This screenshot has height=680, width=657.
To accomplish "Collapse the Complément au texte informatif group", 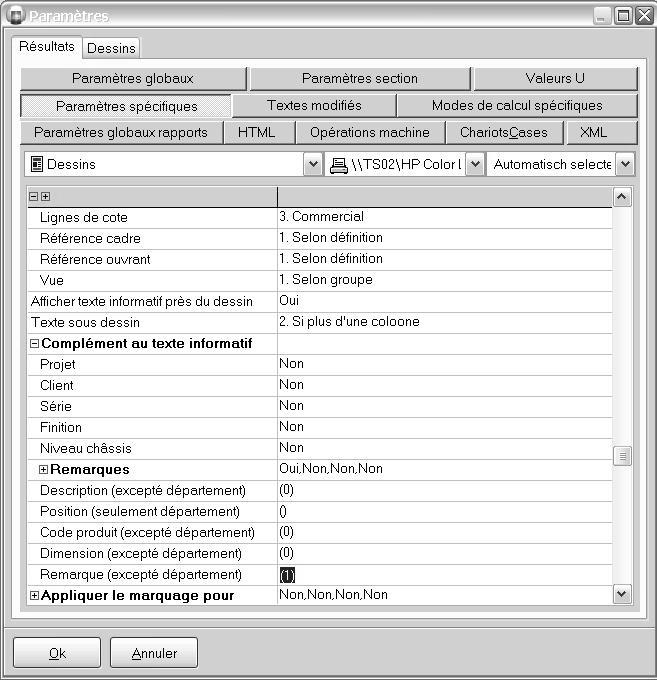I will [34, 344].
